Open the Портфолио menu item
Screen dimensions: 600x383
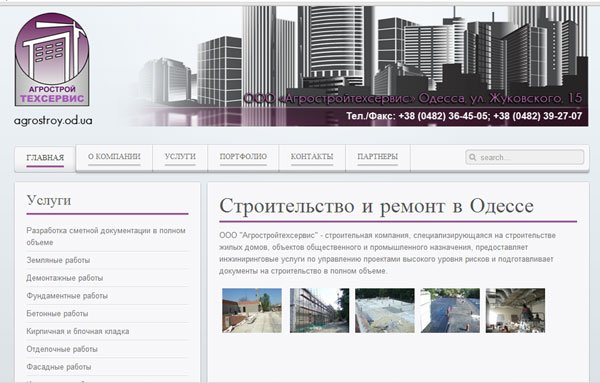(243, 157)
